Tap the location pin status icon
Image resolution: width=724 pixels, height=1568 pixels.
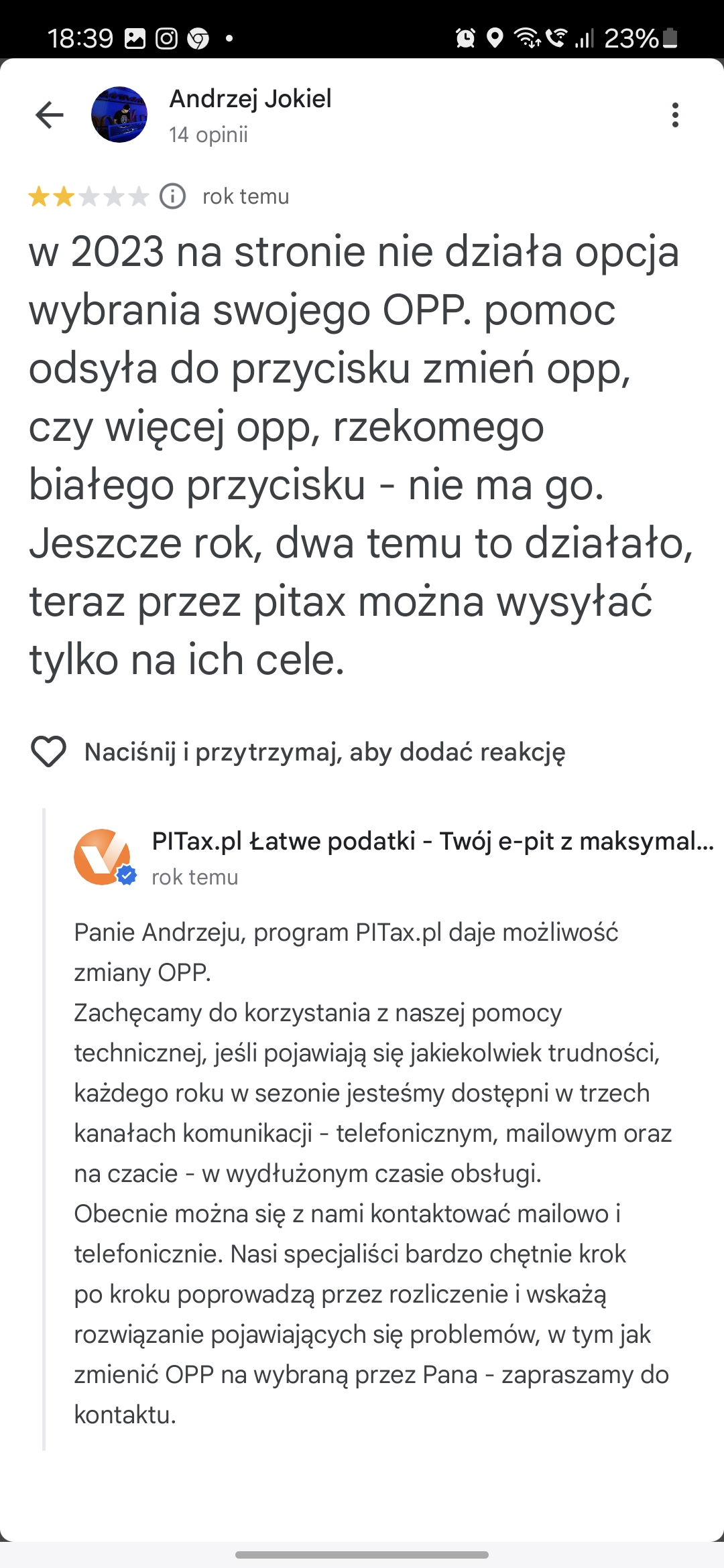point(495,38)
